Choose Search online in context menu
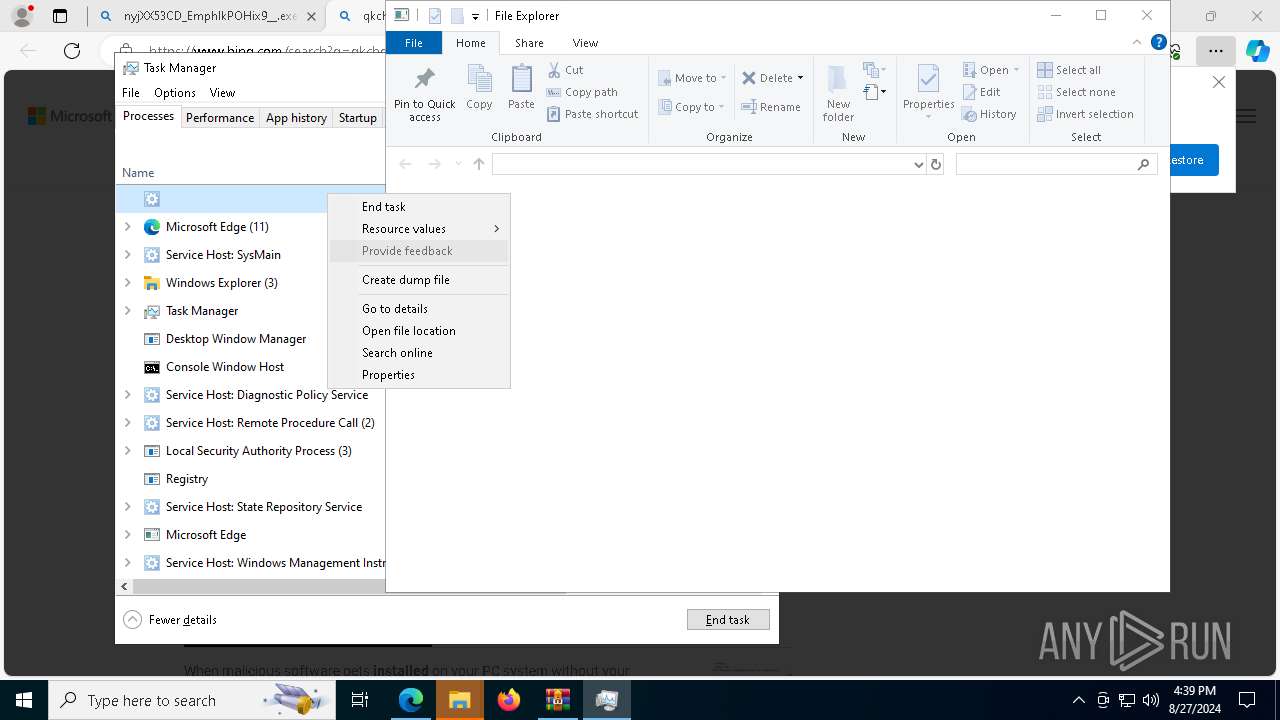Screen dimensions: 1280x720 tap(419, 353)
